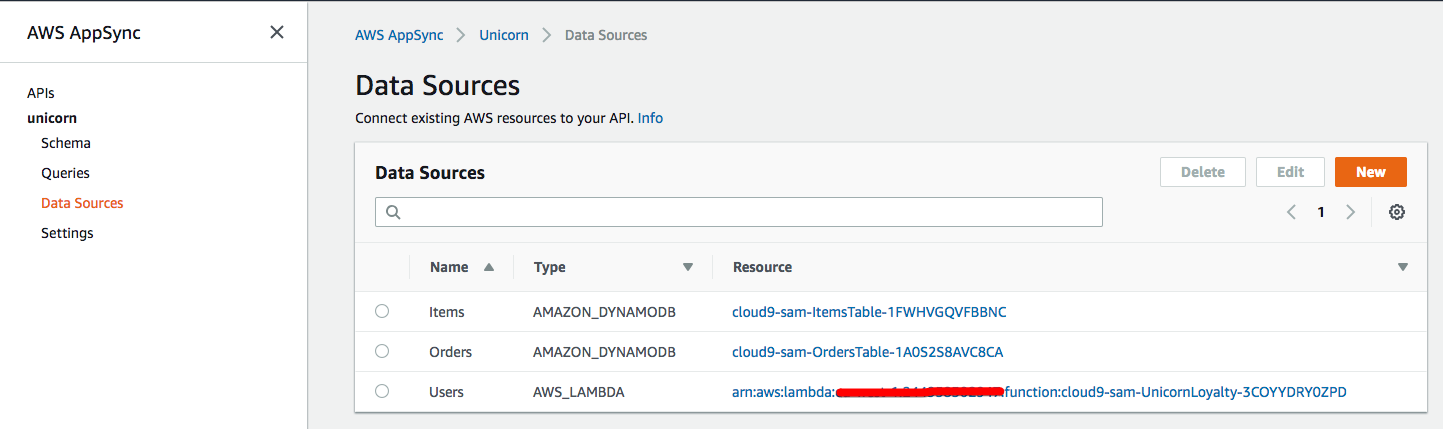Go to the Queries section

[x=65, y=173]
